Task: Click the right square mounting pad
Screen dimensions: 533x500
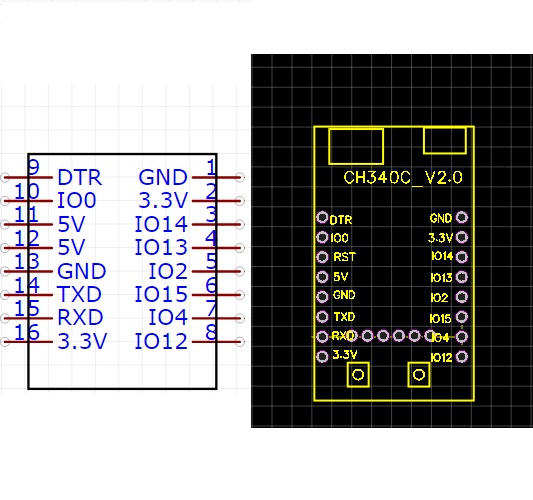Action: (x=419, y=375)
